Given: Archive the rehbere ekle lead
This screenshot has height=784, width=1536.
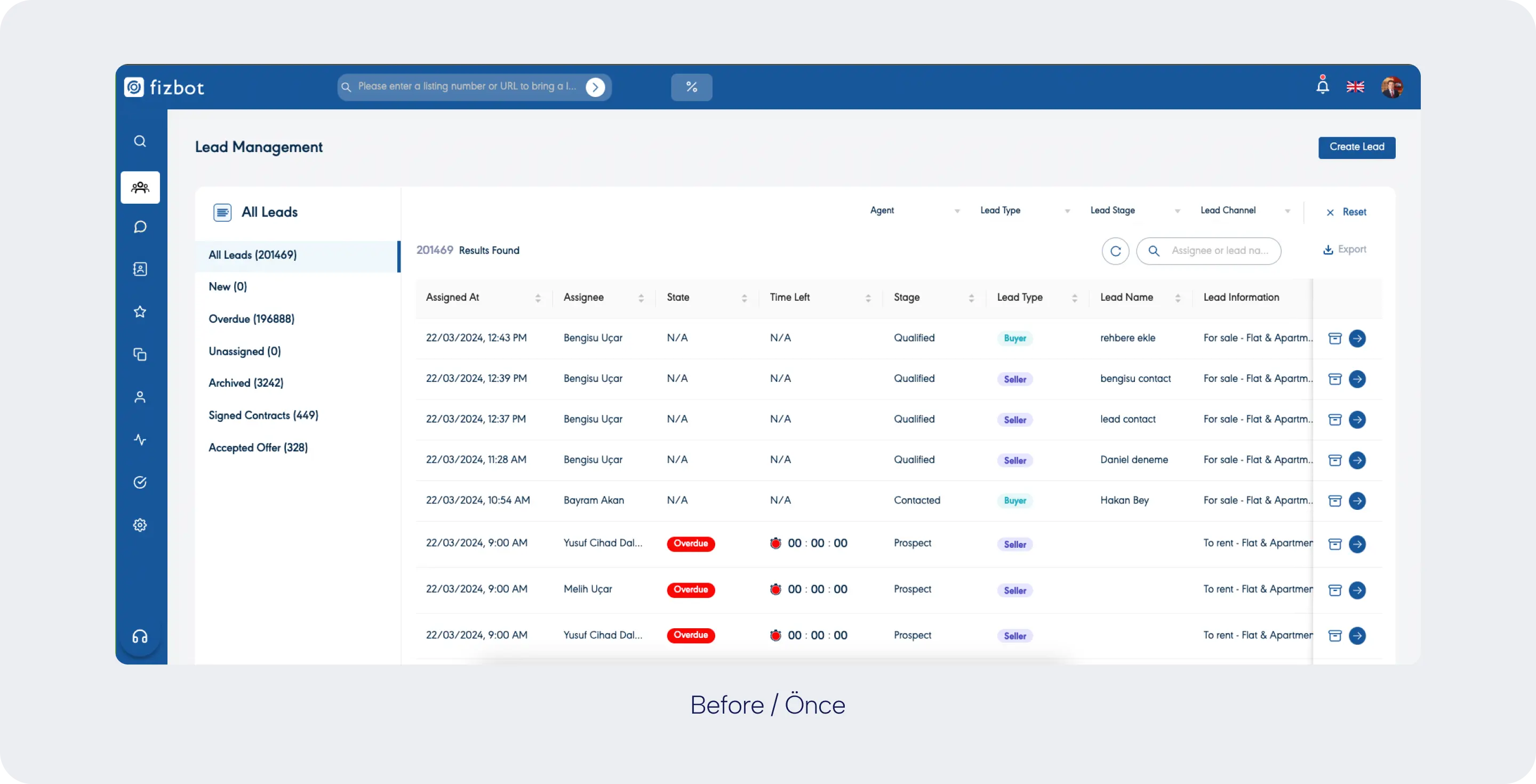Looking at the screenshot, I should (x=1334, y=339).
